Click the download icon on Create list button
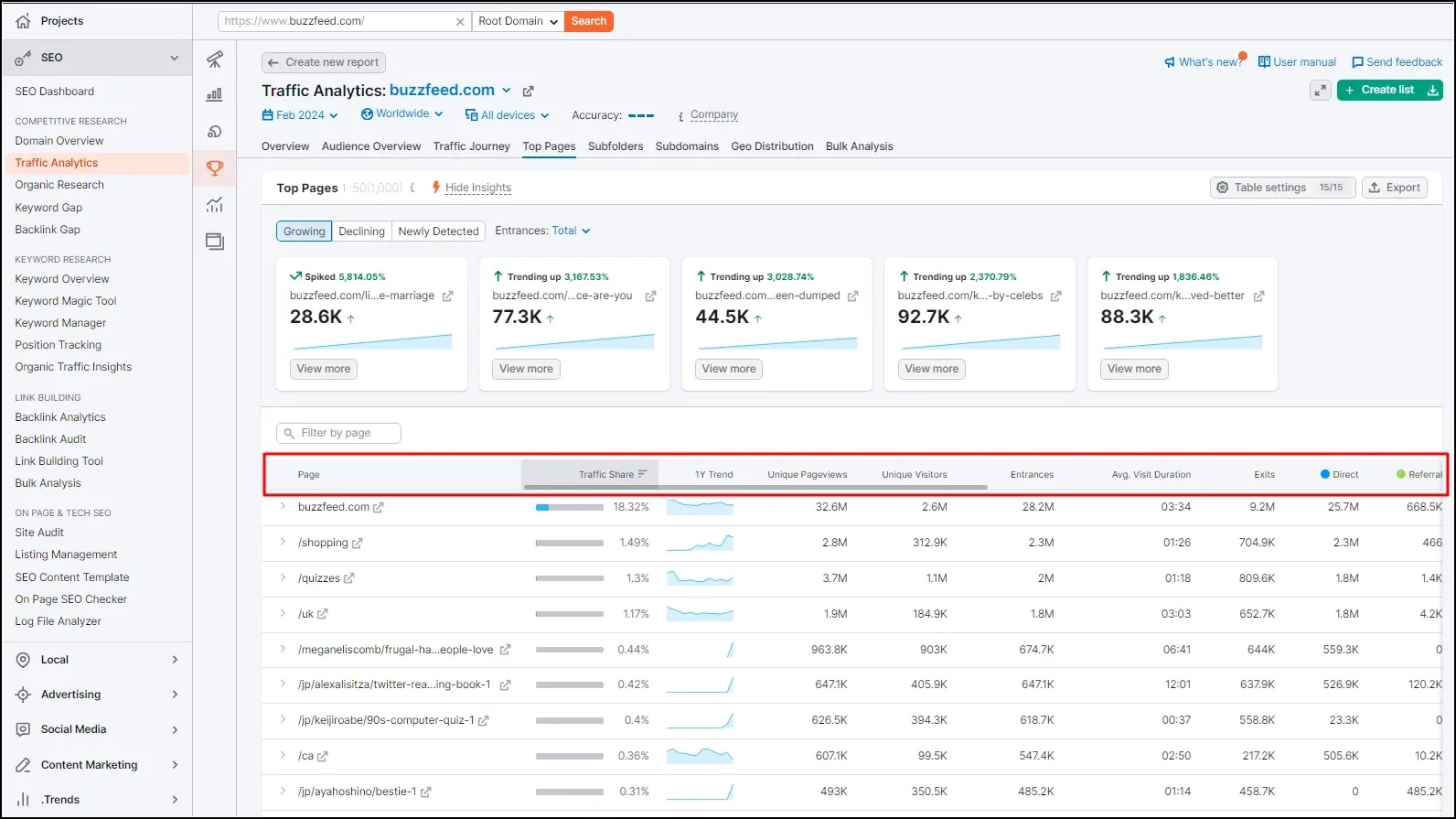 [1432, 90]
